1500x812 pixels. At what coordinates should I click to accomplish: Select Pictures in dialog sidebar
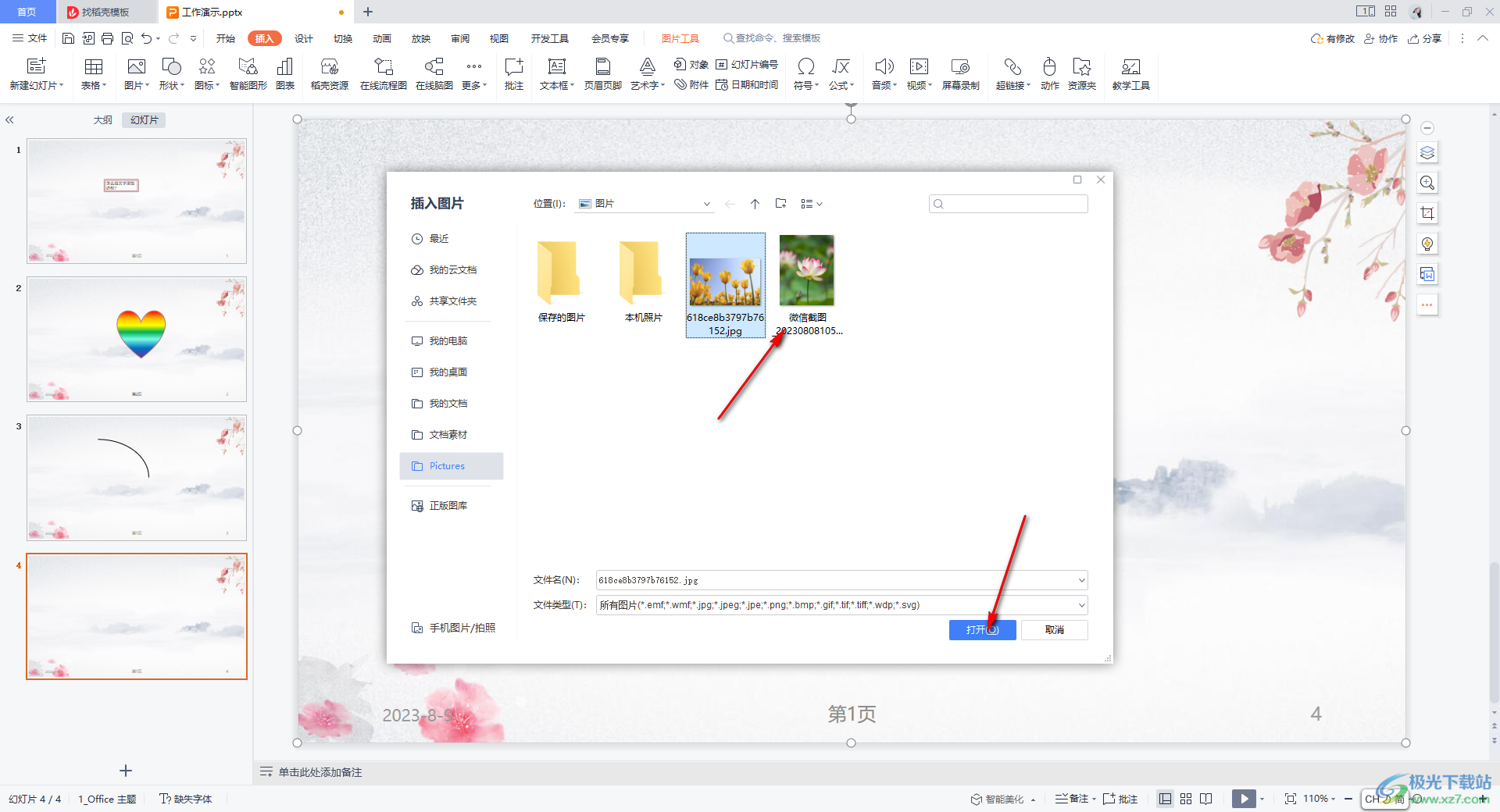pos(452,466)
